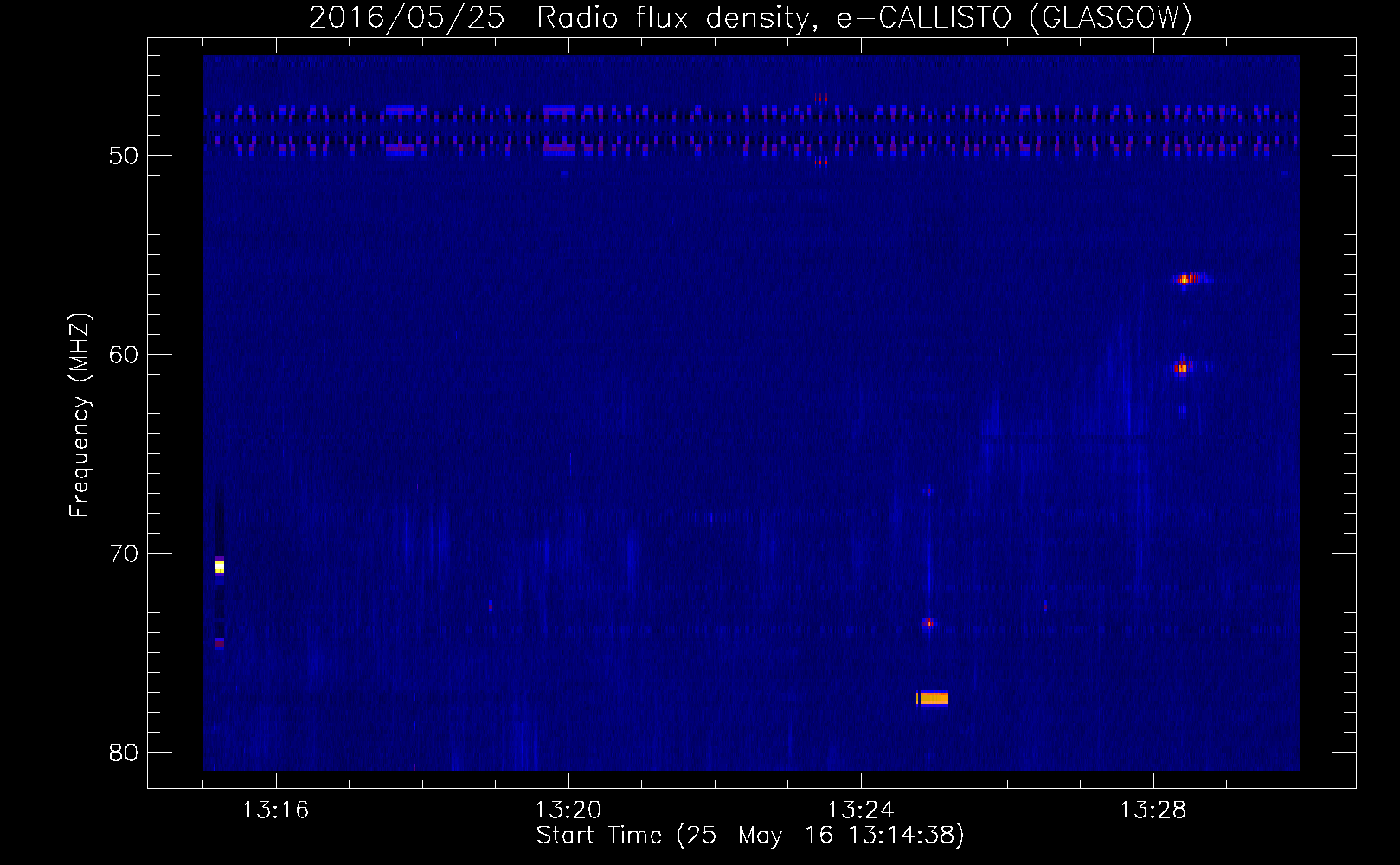Click the 70 frequency tick label
1400x865 pixels.
click(x=124, y=554)
